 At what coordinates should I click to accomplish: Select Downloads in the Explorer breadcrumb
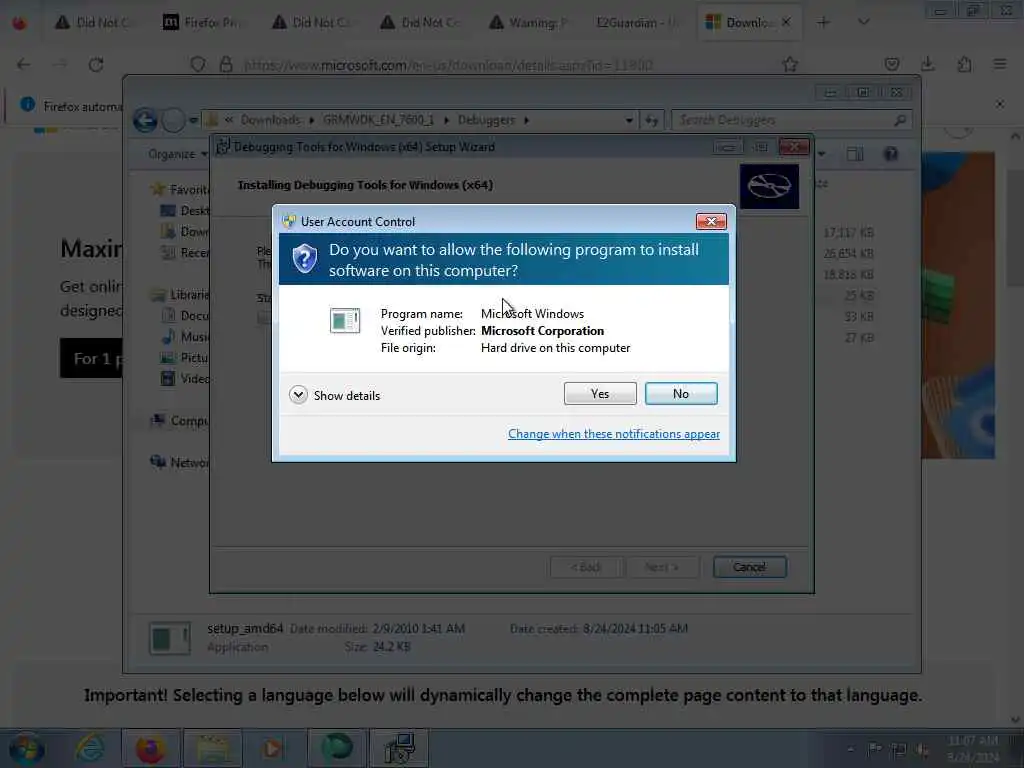(x=270, y=120)
